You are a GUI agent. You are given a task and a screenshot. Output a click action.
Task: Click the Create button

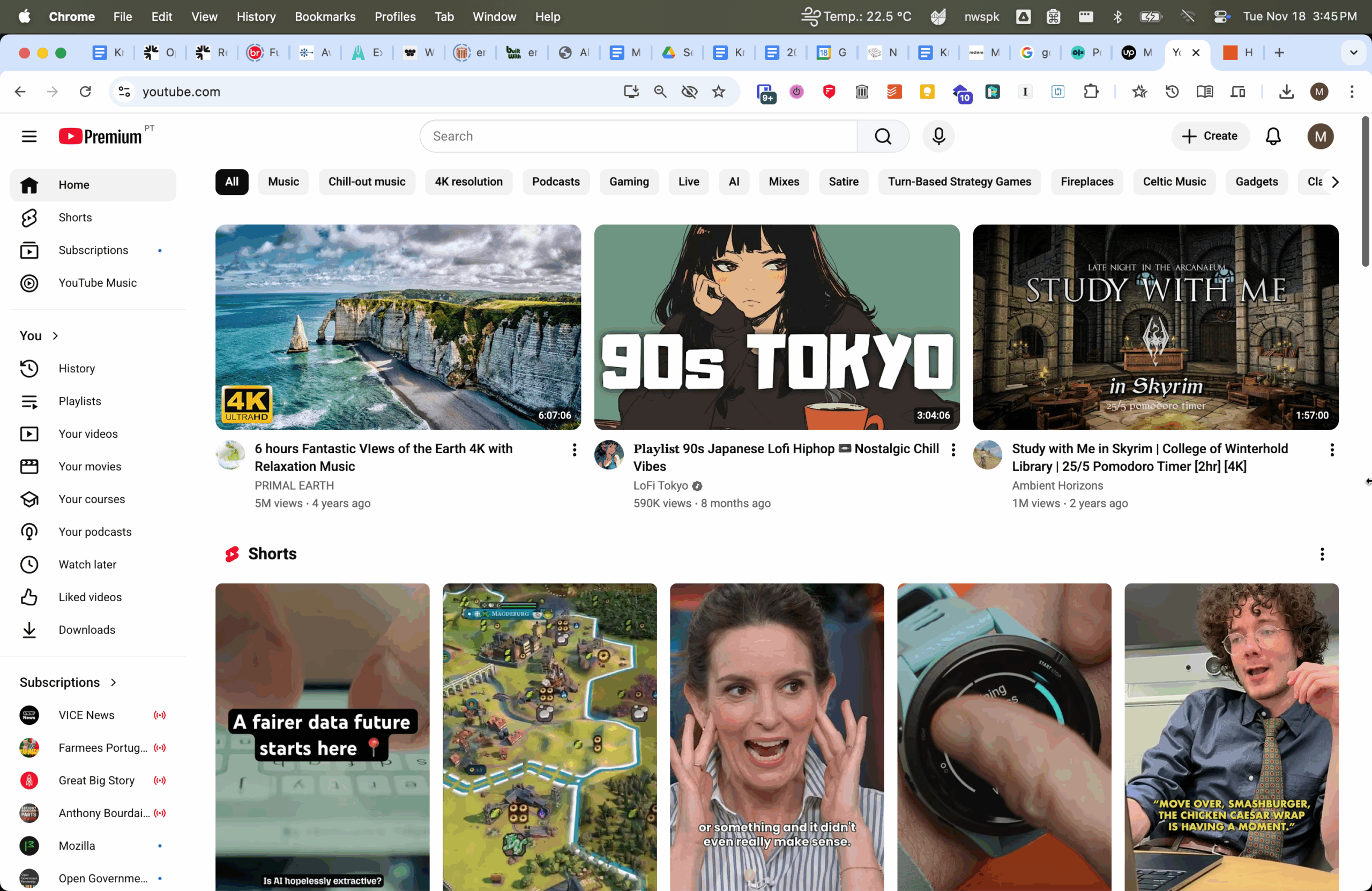1210,136
